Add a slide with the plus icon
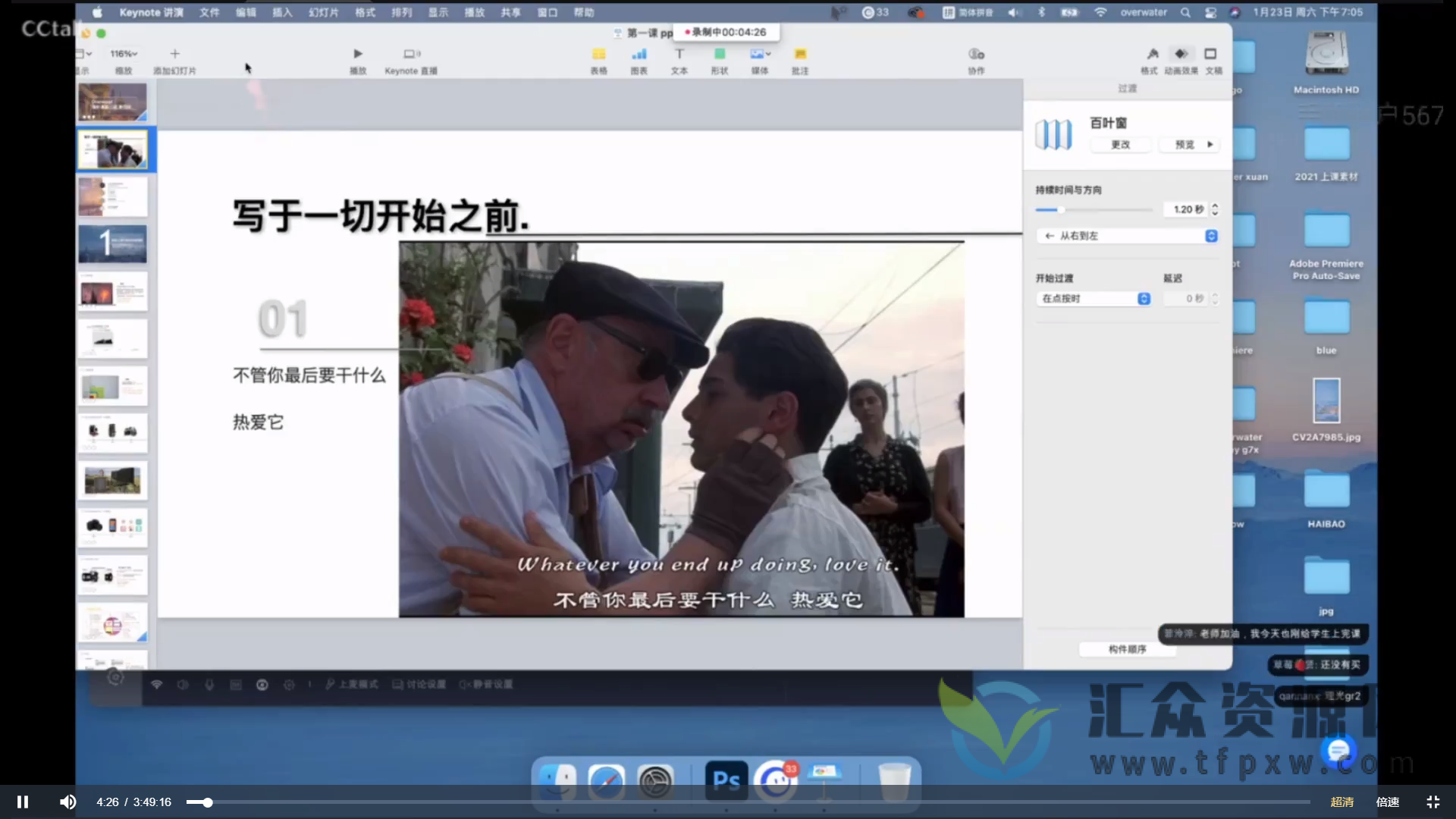This screenshot has height=819, width=1456. pyautogui.click(x=175, y=54)
